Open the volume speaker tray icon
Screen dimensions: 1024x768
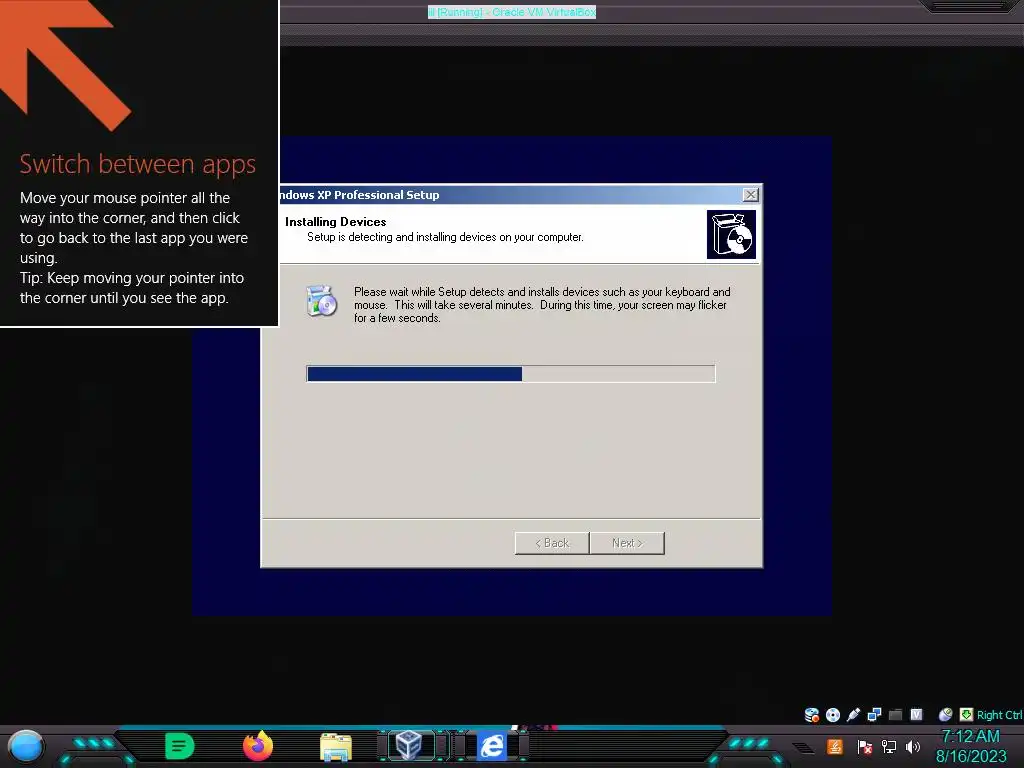point(913,746)
